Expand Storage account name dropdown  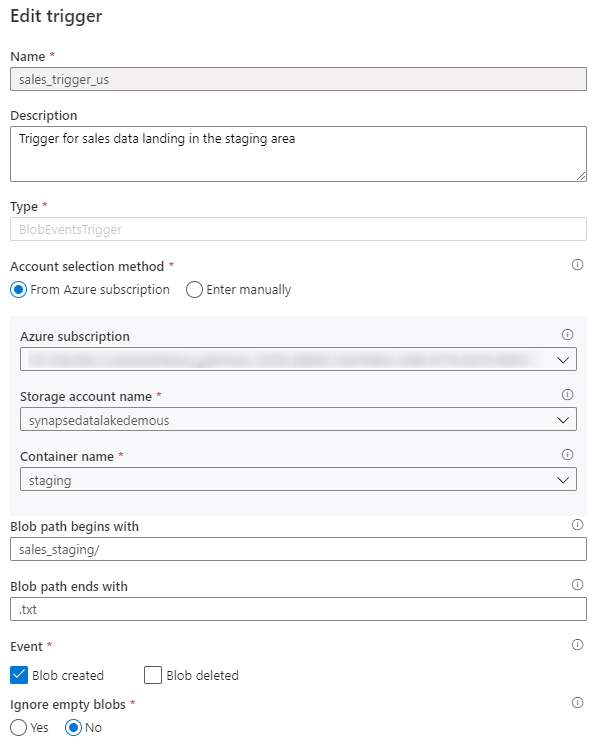pos(298,419)
